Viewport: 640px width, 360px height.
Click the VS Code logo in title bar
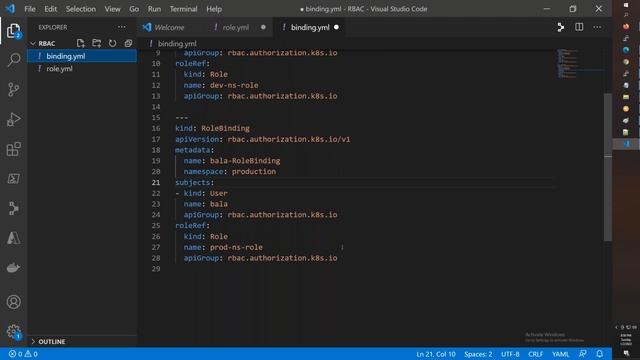coord(10,9)
